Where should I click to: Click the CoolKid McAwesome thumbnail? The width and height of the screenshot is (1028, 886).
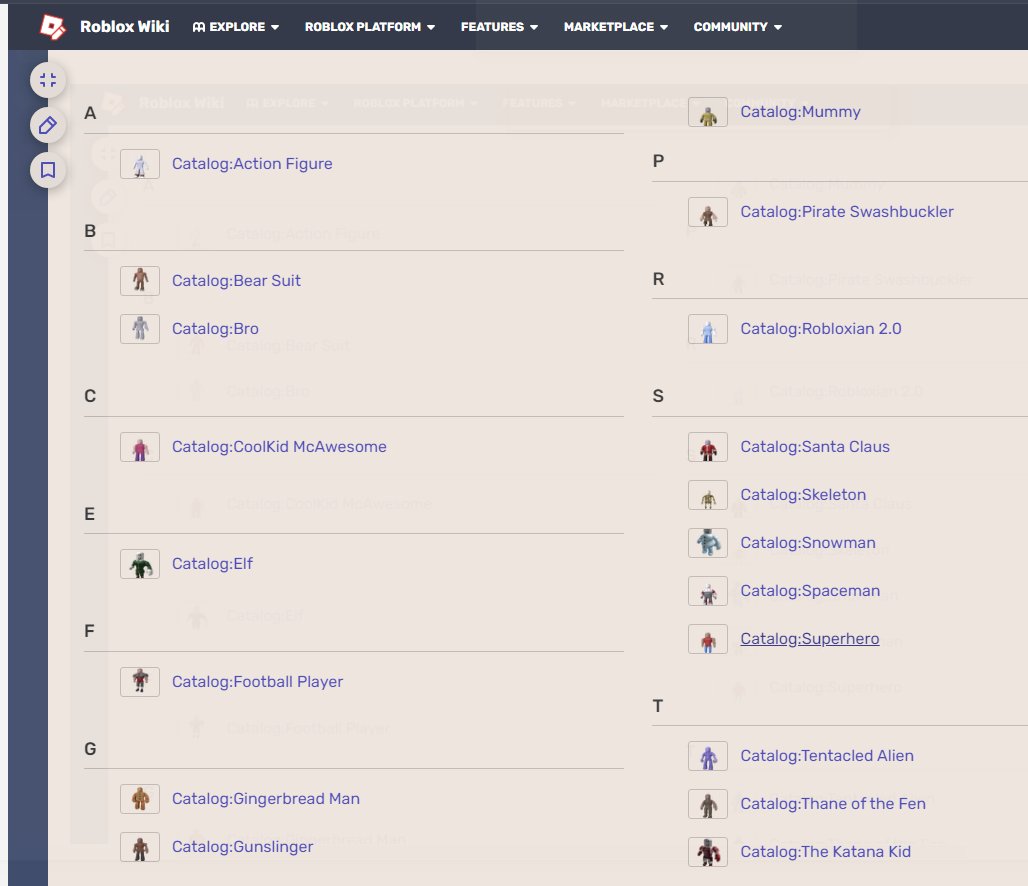(140, 447)
